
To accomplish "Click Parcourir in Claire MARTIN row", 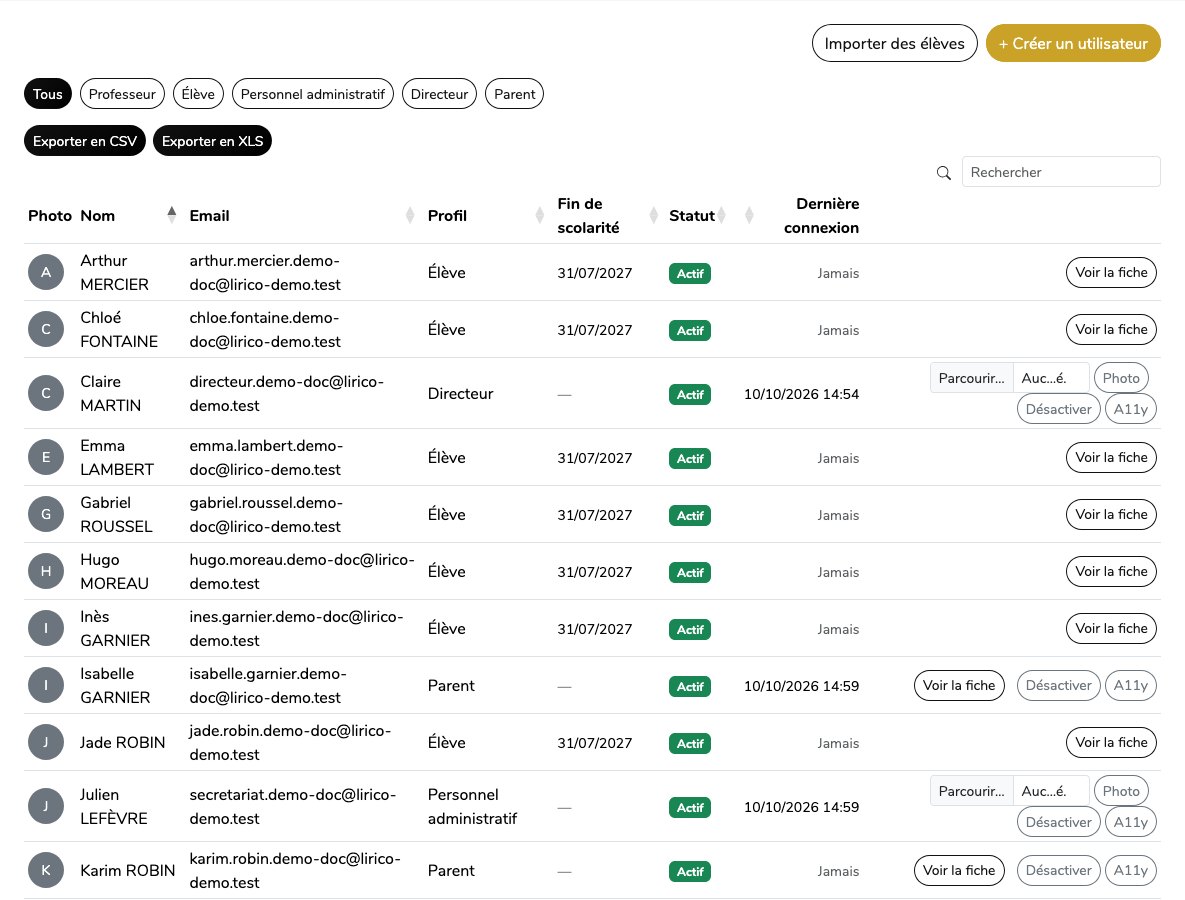I will pos(971,378).
